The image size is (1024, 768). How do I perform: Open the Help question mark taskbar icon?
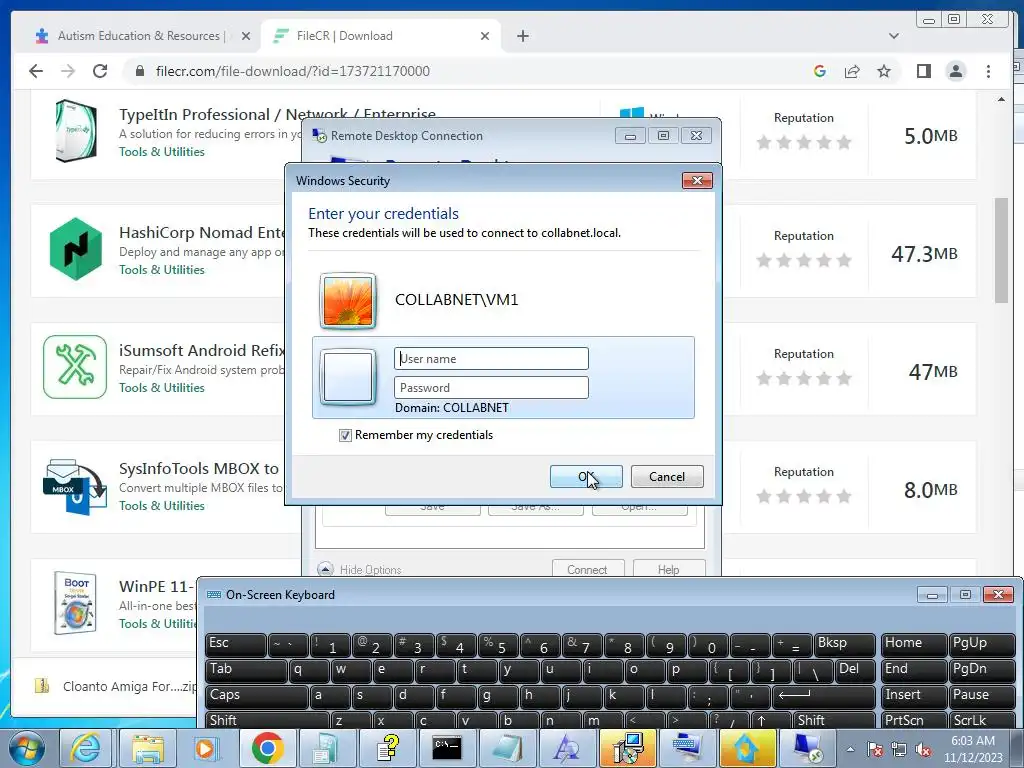pyautogui.click(x=388, y=748)
